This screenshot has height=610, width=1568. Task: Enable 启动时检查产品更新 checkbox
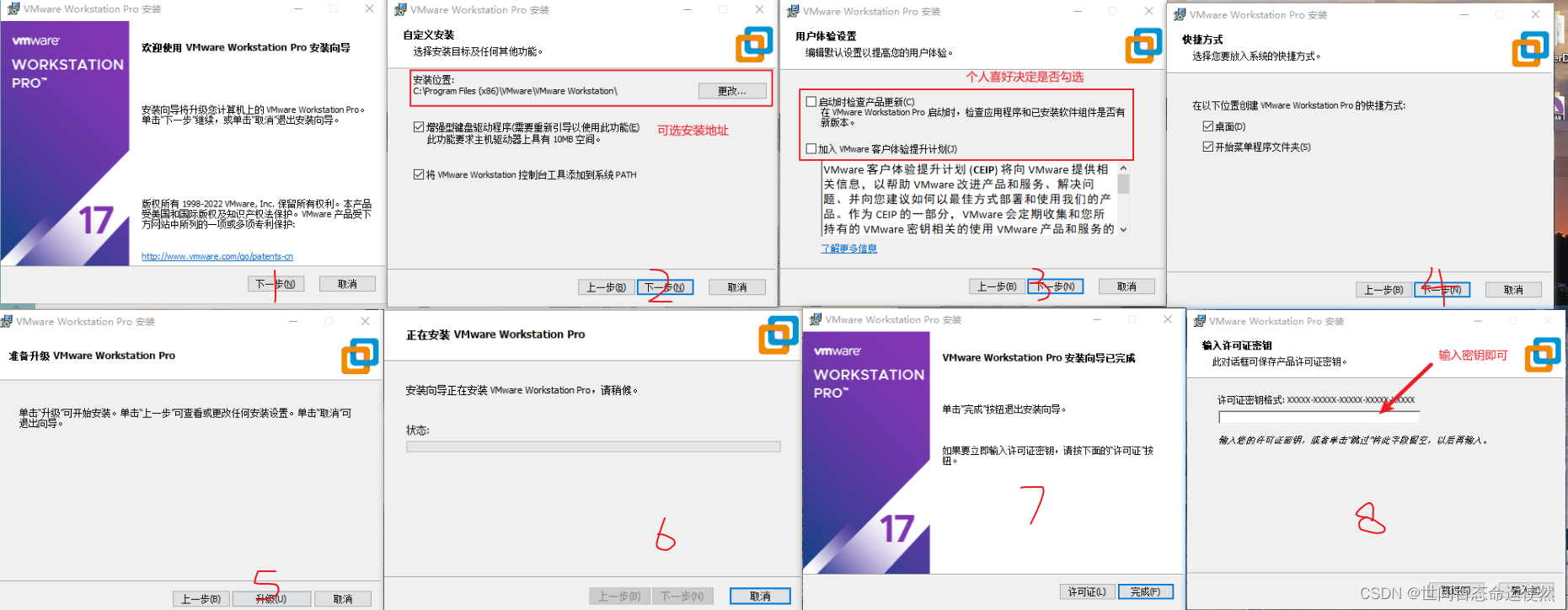pos(811,101)
